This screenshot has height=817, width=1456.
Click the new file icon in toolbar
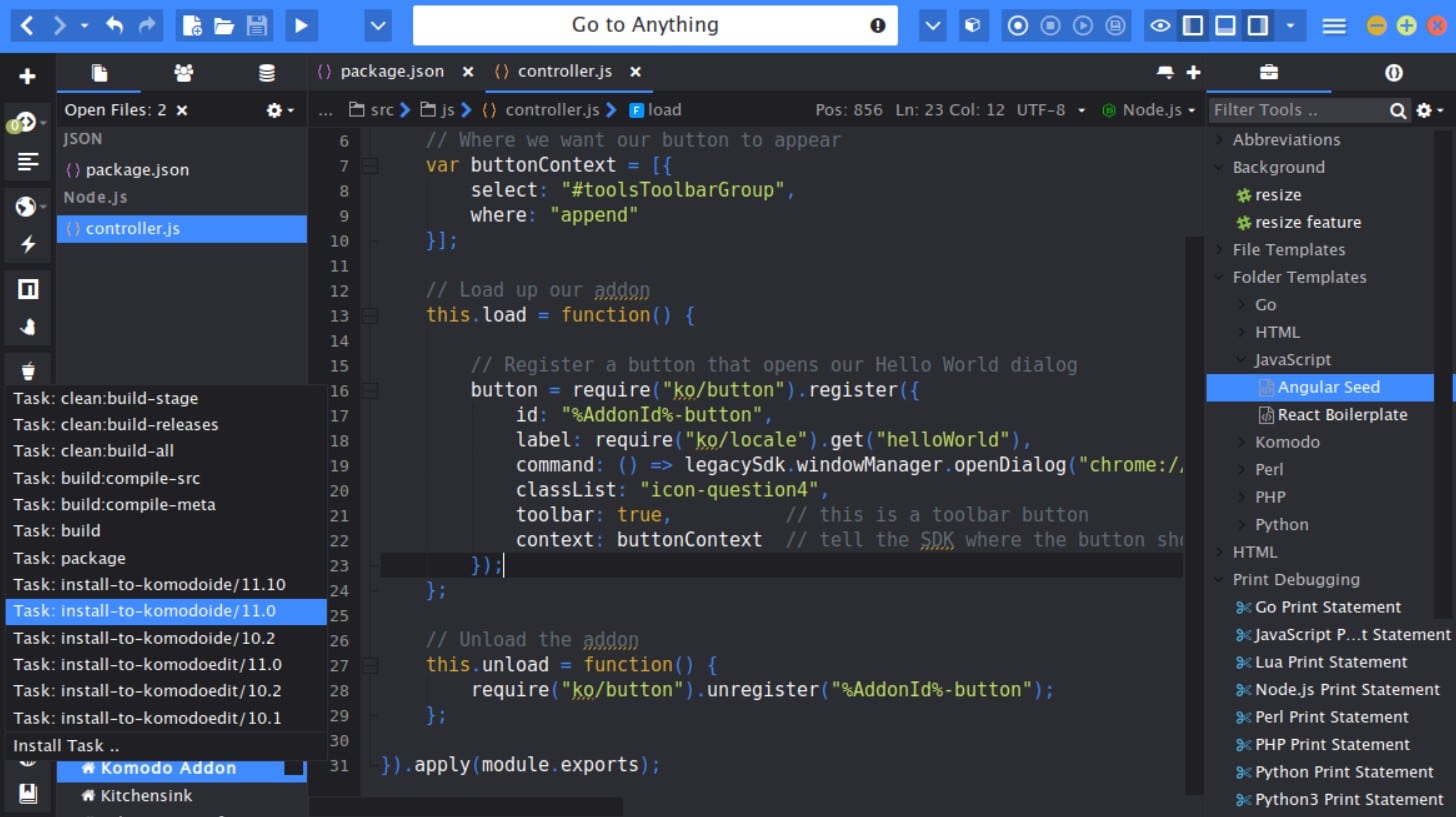190,26
